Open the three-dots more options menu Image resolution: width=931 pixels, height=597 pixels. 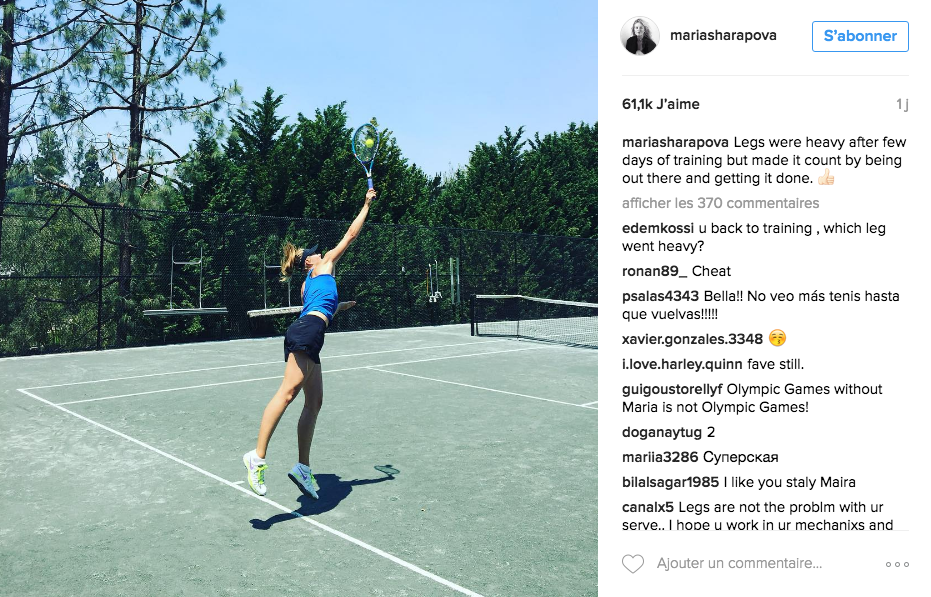(x=897, y=564)
